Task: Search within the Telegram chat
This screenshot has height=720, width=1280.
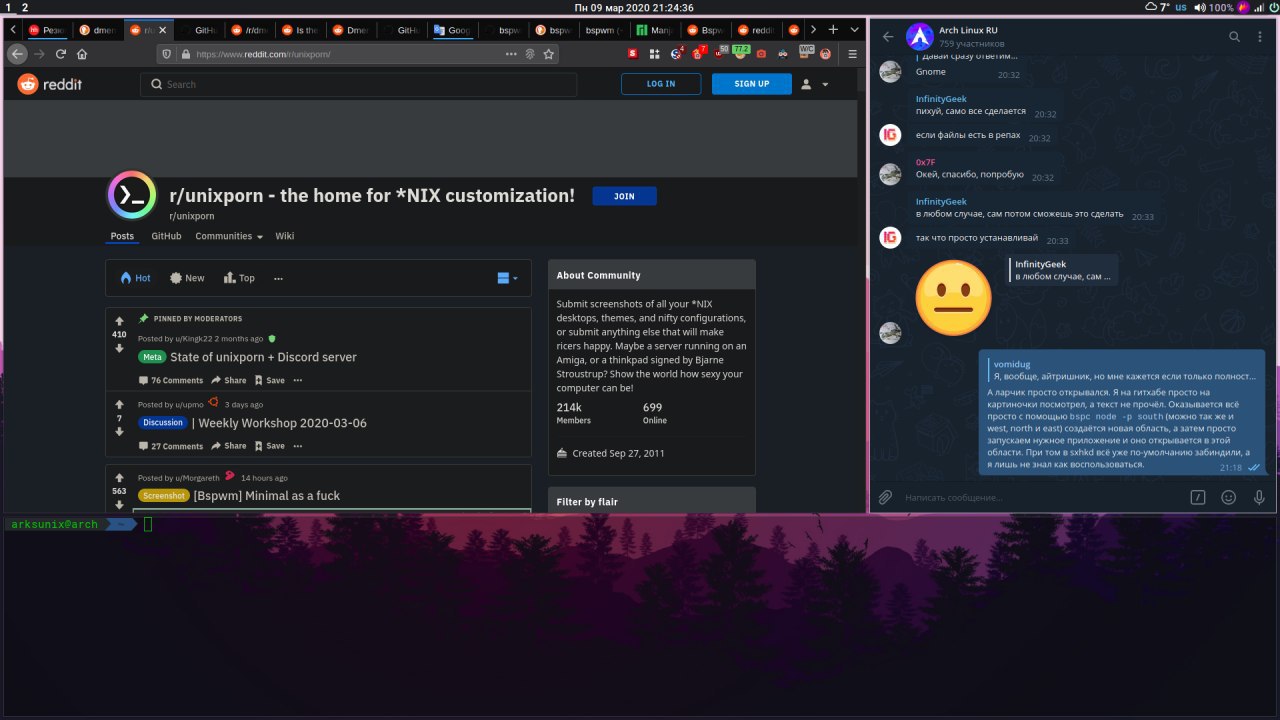Action: tap(1234, 37)
